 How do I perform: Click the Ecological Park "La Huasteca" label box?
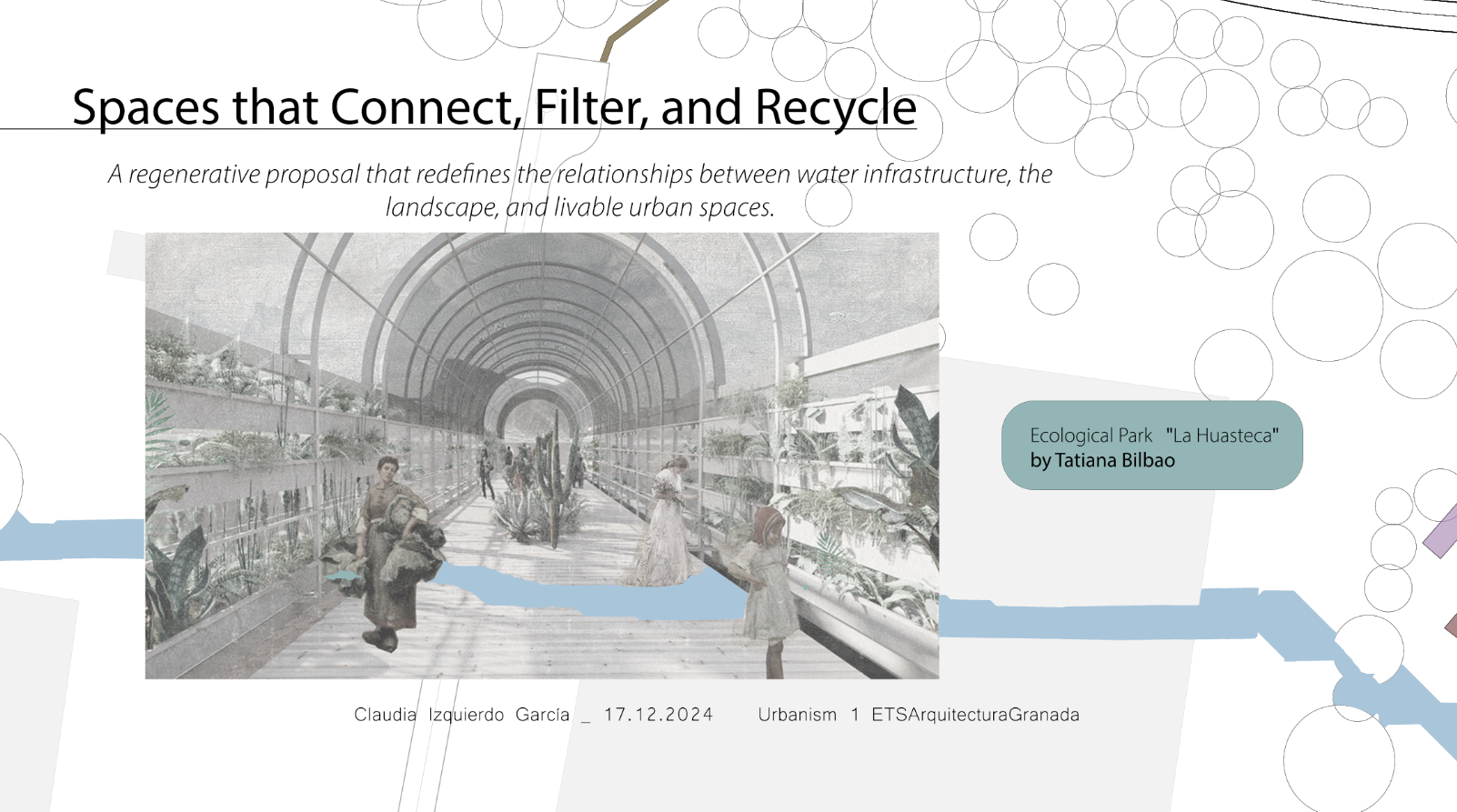pyautogui.click(x=1151, y=446)
